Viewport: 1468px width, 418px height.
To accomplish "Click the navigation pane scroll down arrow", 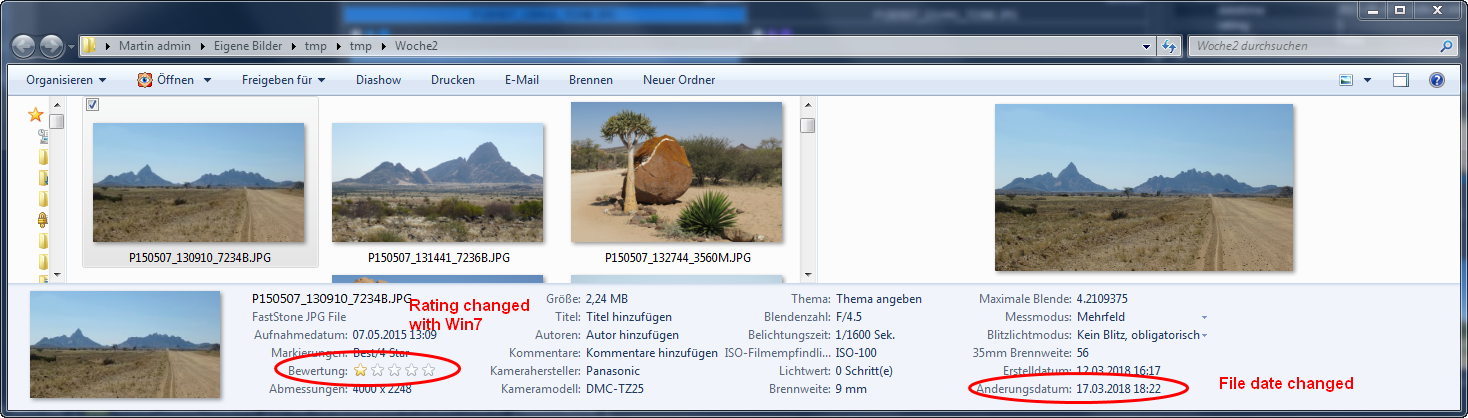I will pos(58,274).
